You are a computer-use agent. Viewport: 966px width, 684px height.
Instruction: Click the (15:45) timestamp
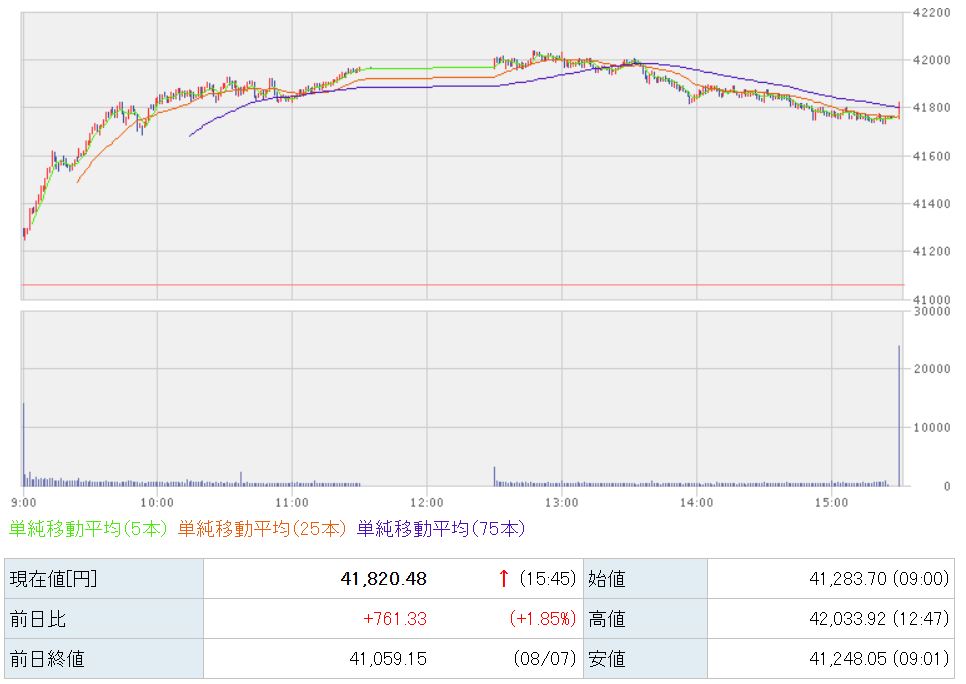[x=547, y=579]
